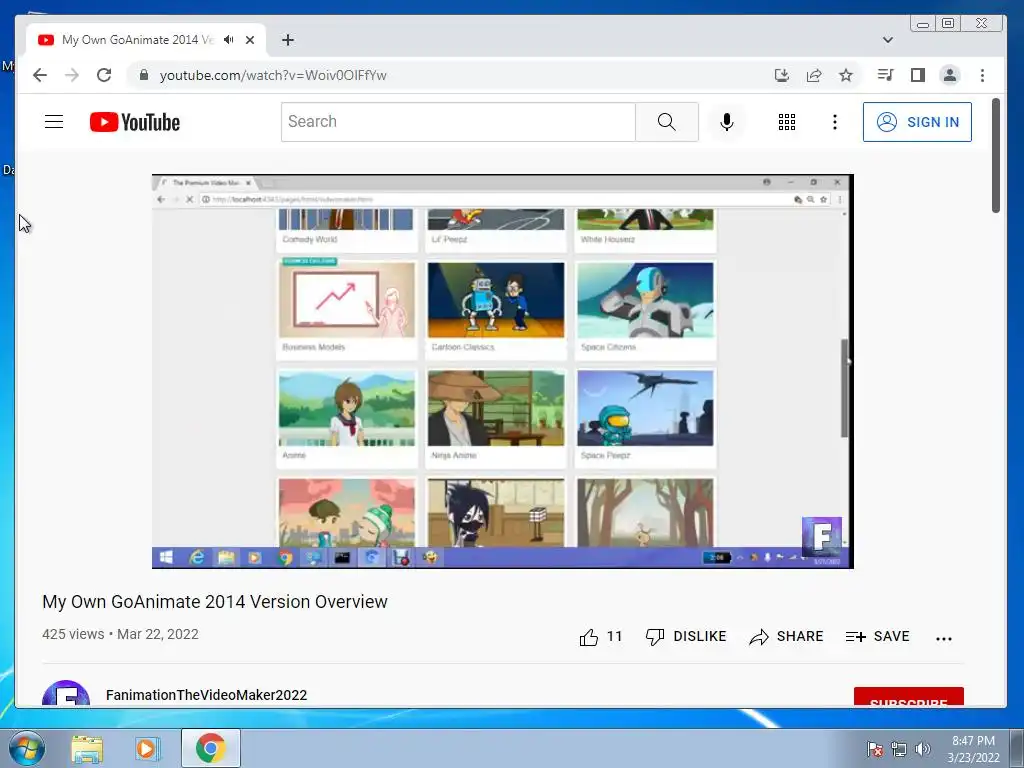Click the taskbar clock 8:47 PM
This screenshot has width=1024, height=768.
click(973, 749)
